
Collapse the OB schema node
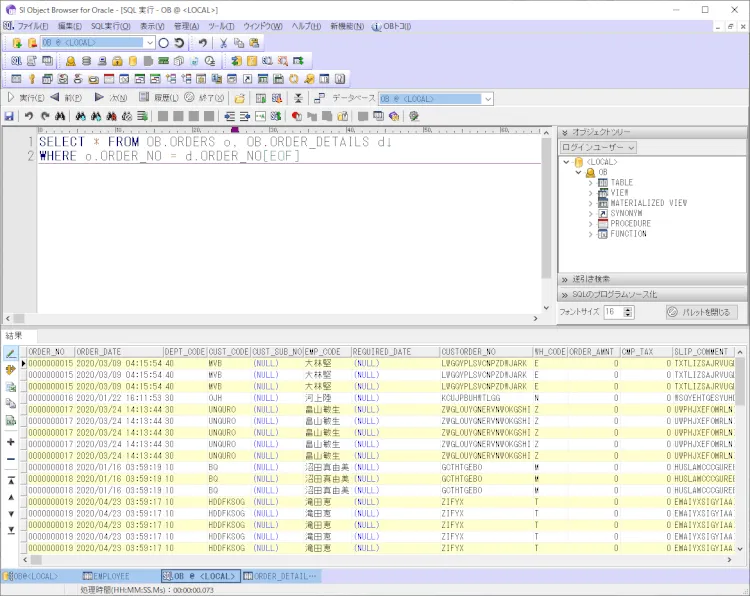577,172
